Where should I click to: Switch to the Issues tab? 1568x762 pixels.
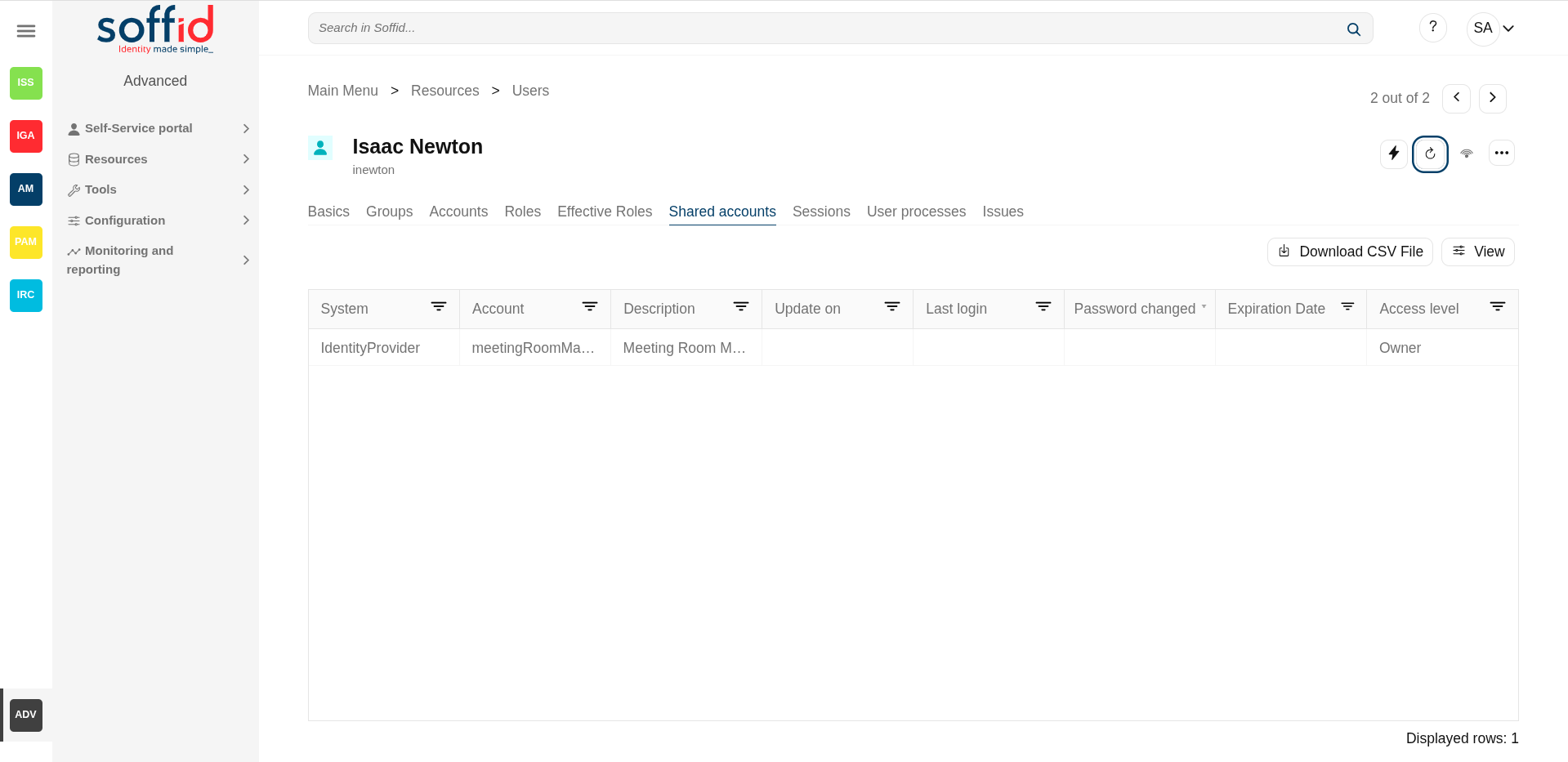[x=1003, y=212]
